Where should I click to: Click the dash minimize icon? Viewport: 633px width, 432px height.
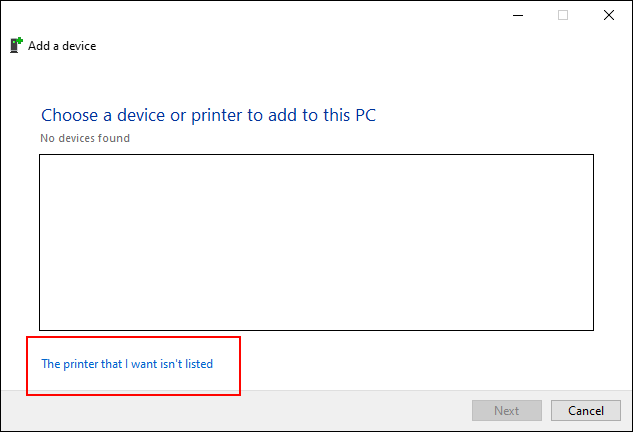click(x=518, y=15)
